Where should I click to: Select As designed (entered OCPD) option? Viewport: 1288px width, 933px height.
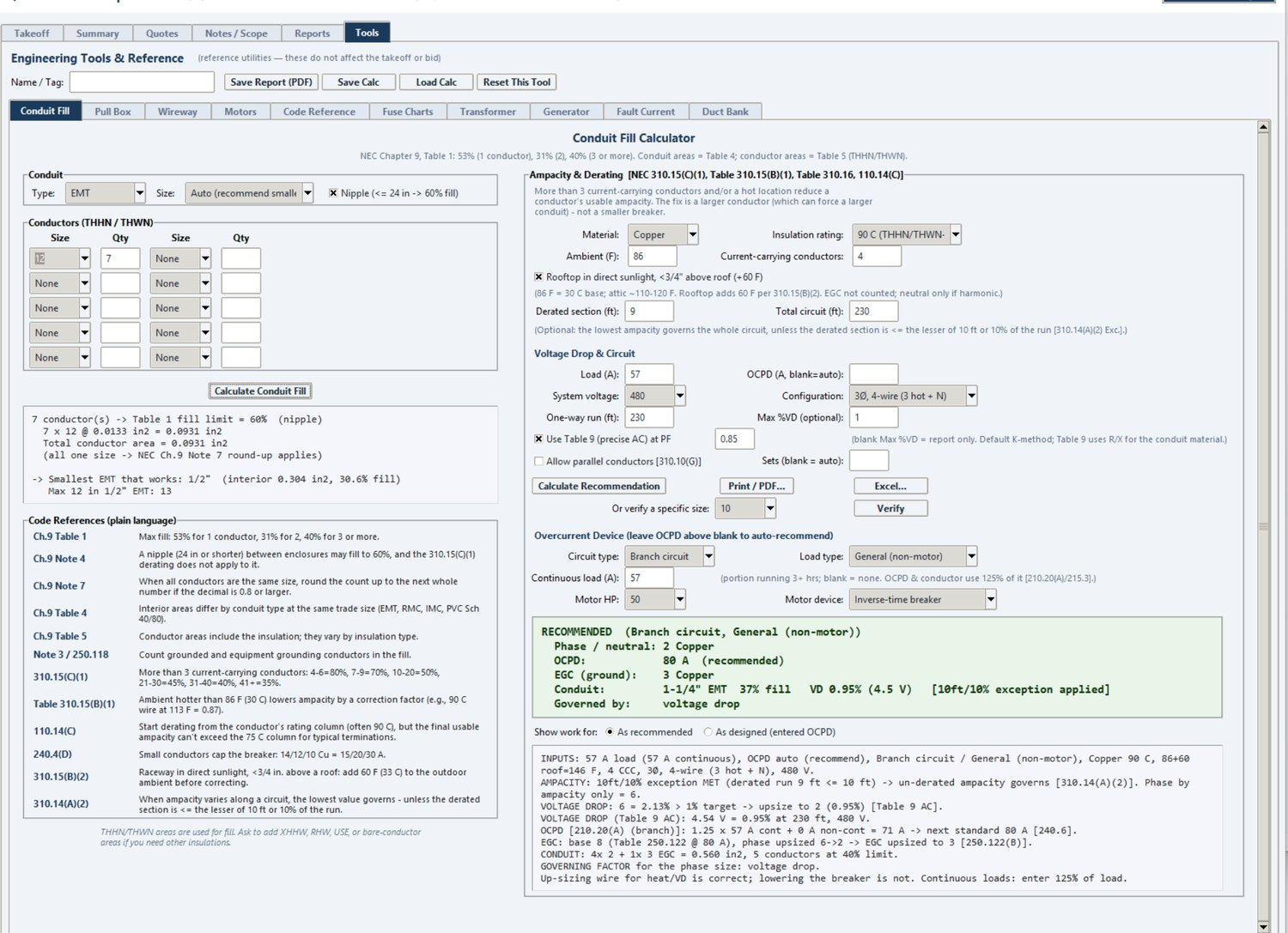point(708,732)
